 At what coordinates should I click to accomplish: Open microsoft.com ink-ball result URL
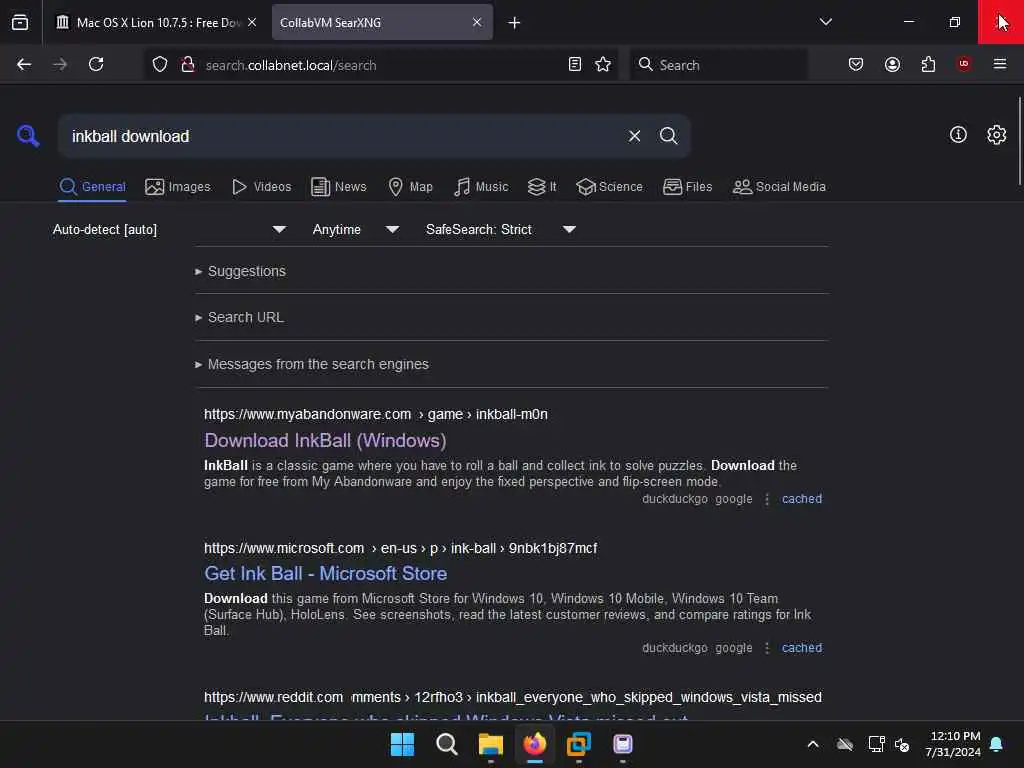400,549
